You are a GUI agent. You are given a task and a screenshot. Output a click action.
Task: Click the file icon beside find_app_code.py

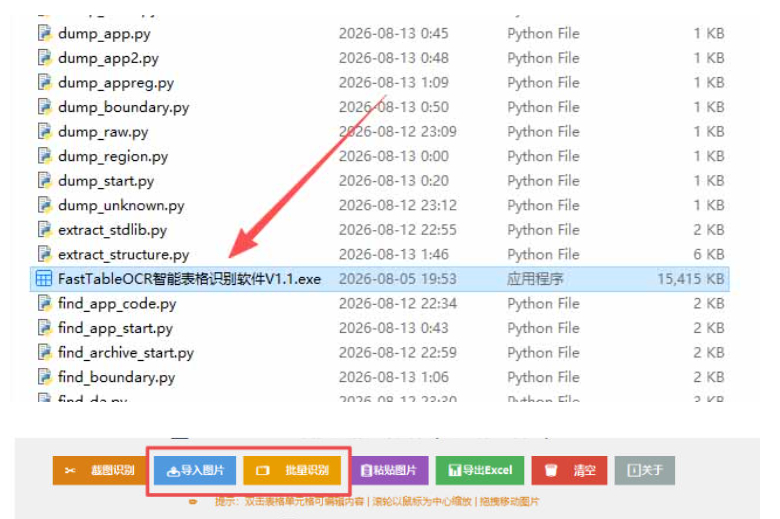[x=44, y=303]
